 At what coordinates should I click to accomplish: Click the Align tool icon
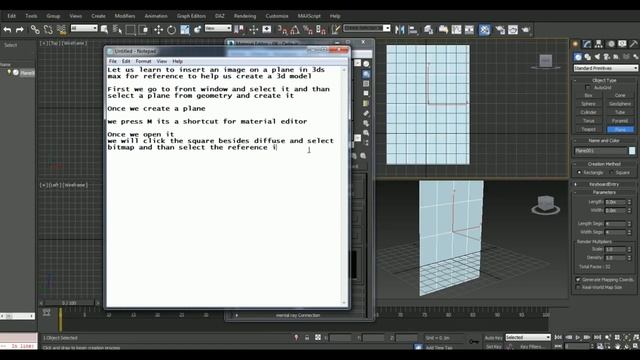(x=413, y=30)
